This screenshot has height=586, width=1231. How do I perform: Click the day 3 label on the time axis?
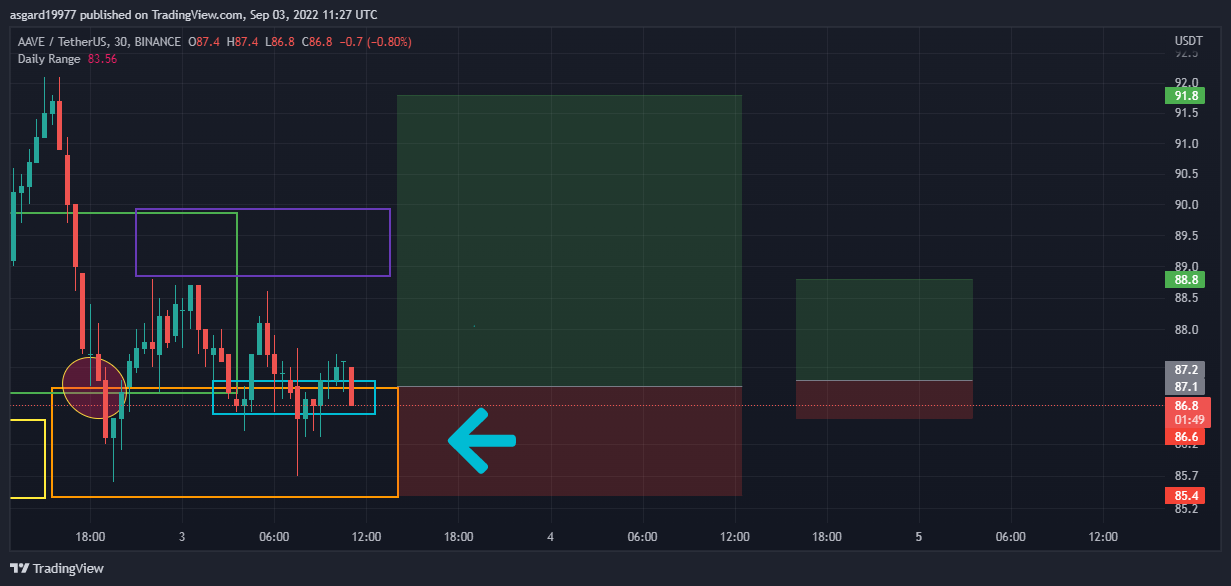182,537
